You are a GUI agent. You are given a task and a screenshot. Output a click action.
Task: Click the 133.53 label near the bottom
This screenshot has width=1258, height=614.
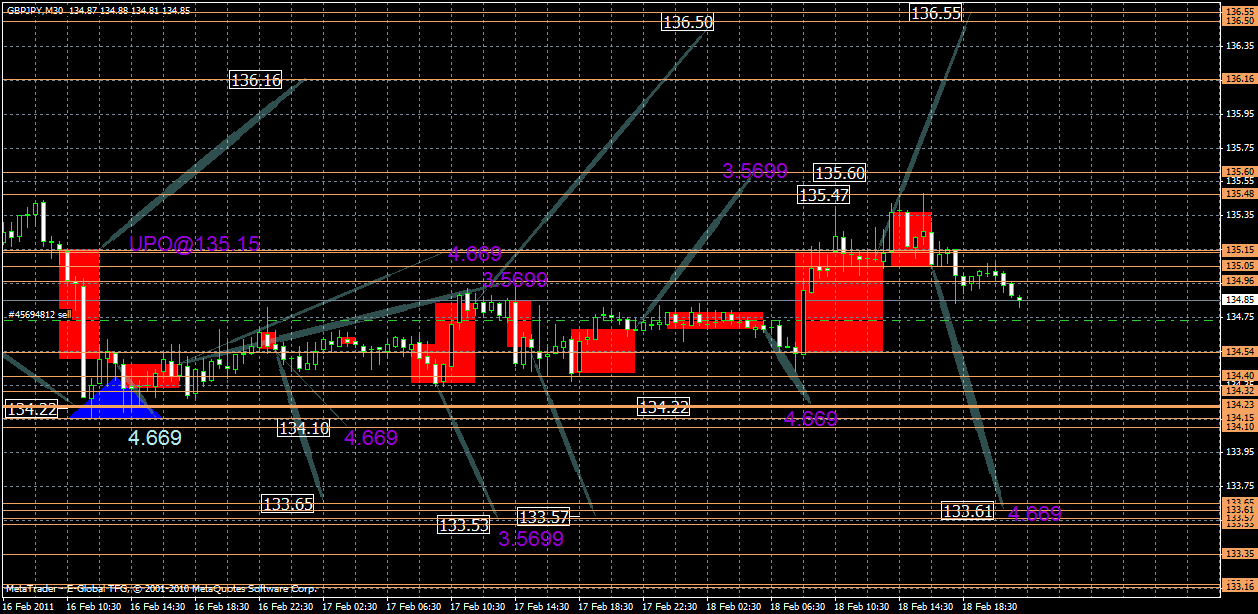(463, 524)
